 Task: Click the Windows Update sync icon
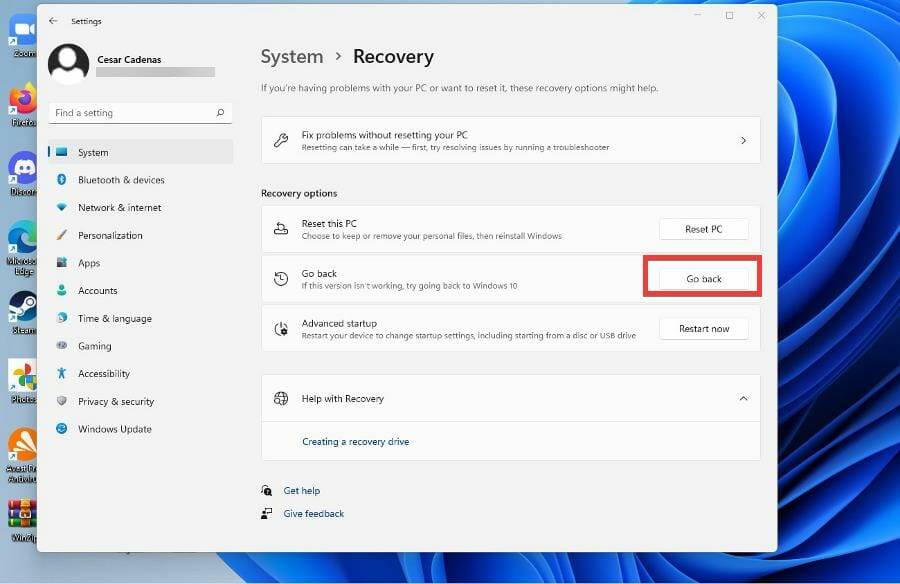tap(62, 428)
